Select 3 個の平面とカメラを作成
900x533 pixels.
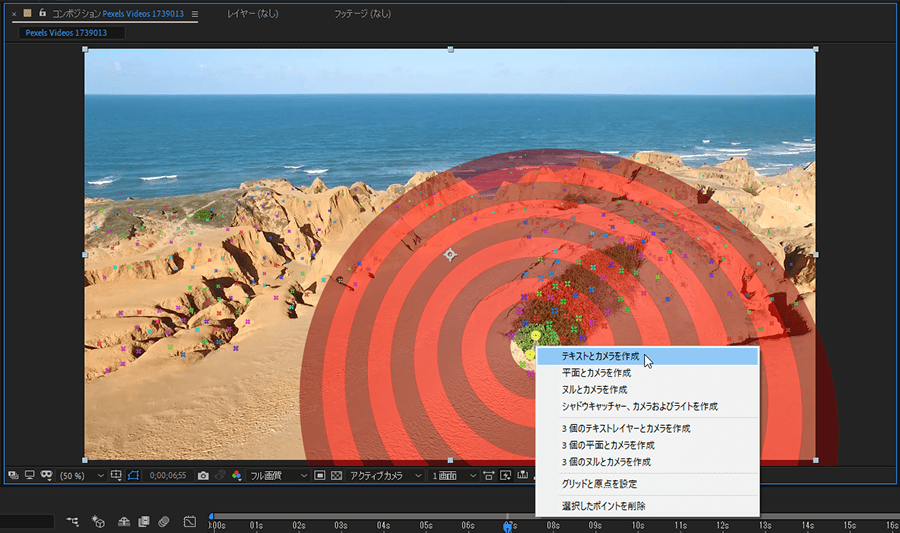[x=647, y=445]
